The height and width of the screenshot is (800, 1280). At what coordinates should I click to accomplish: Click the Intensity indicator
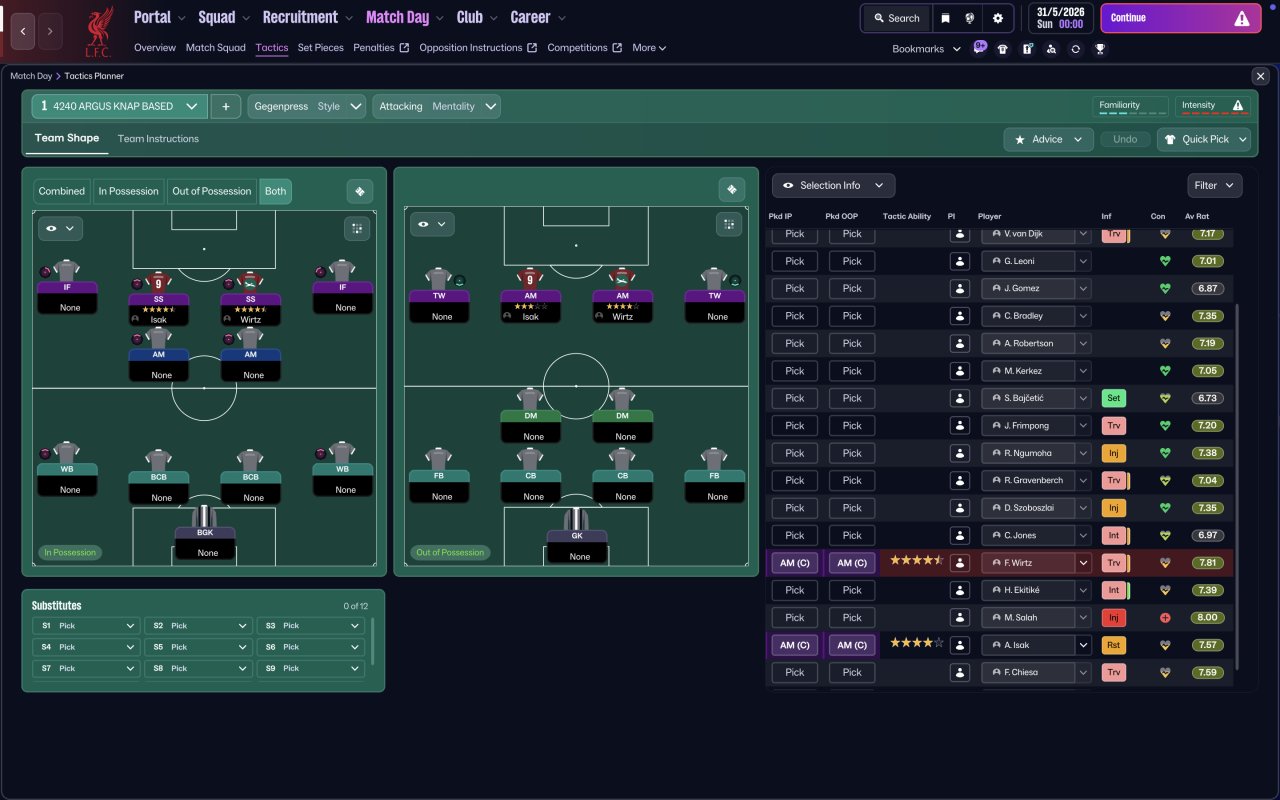tap(1212, 108)
